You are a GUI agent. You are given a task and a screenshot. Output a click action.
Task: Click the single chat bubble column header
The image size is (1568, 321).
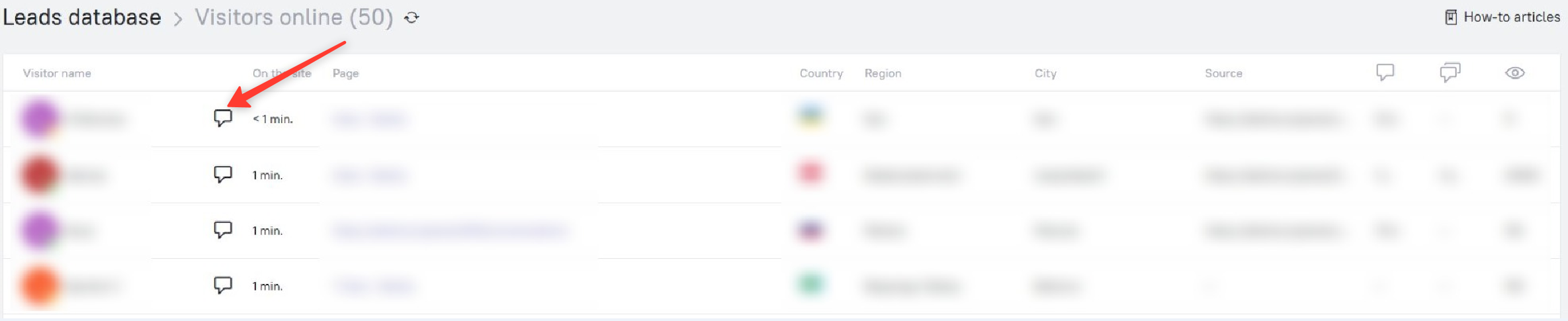coord(1385,72)
